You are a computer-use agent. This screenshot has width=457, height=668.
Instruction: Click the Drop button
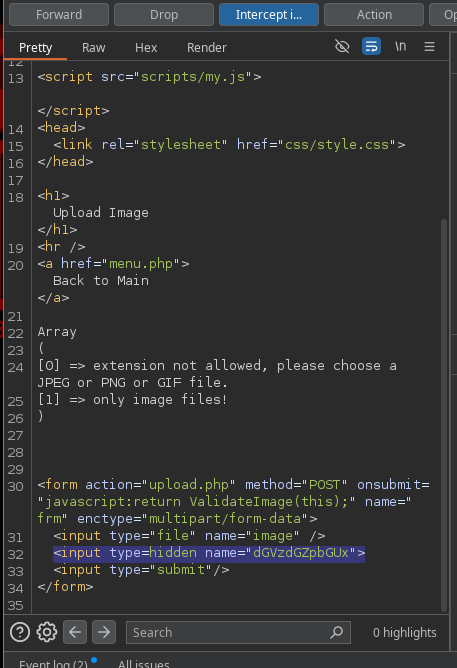click(x=164, y=14)
